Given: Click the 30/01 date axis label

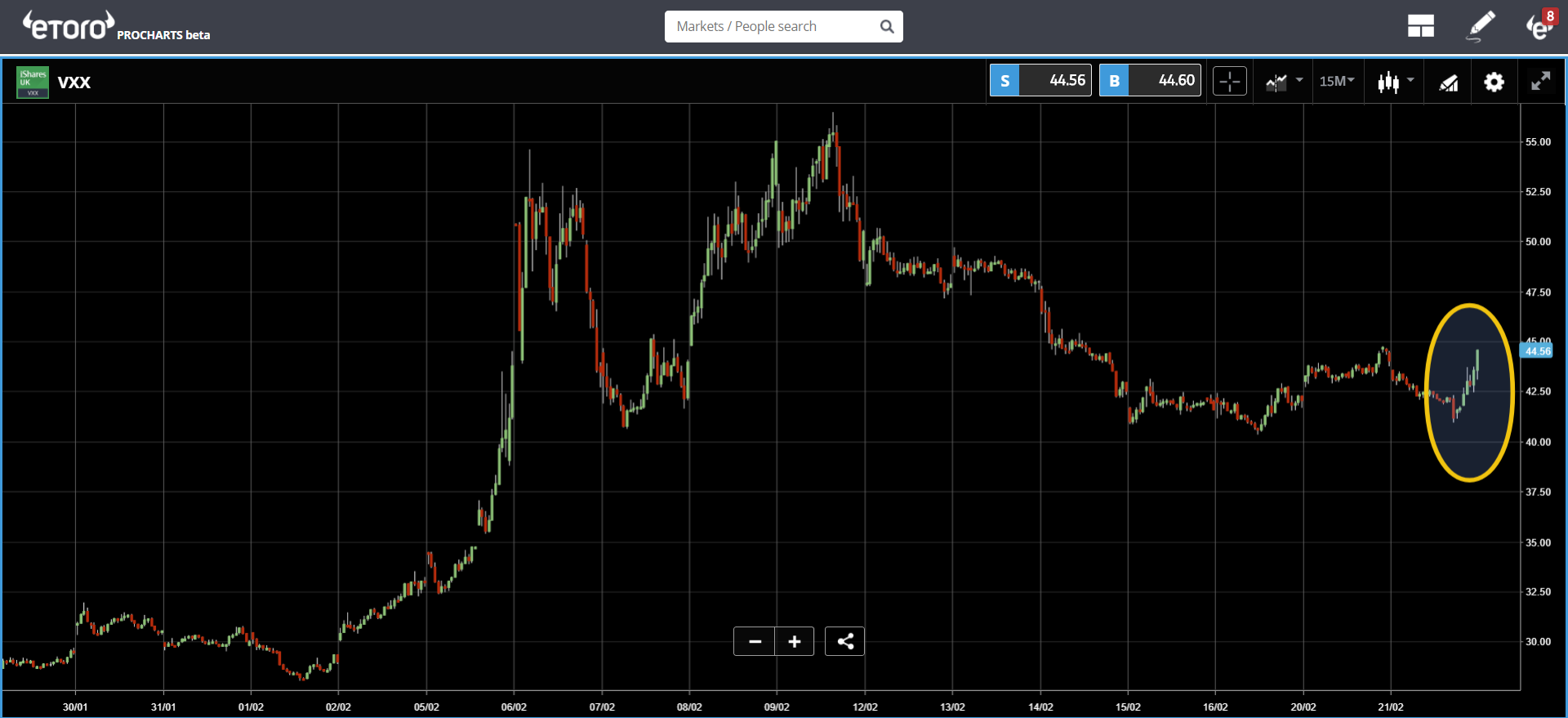Looking at the screenshot, I should click(x=75, y=707).
